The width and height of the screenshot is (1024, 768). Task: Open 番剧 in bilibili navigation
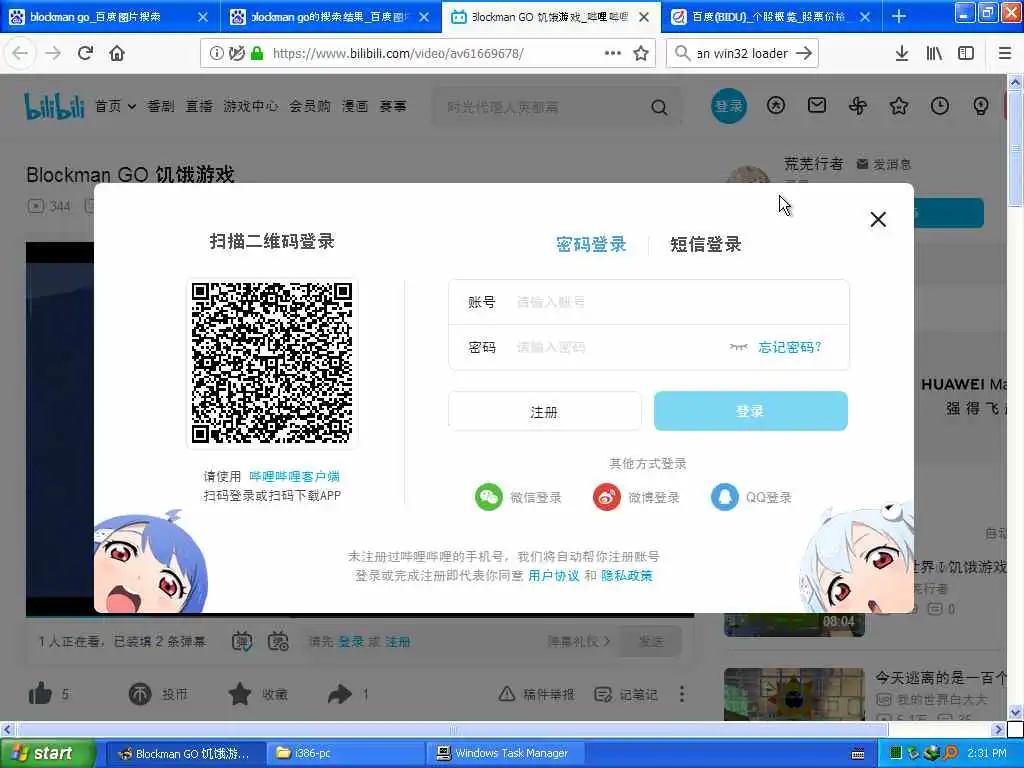161,106
